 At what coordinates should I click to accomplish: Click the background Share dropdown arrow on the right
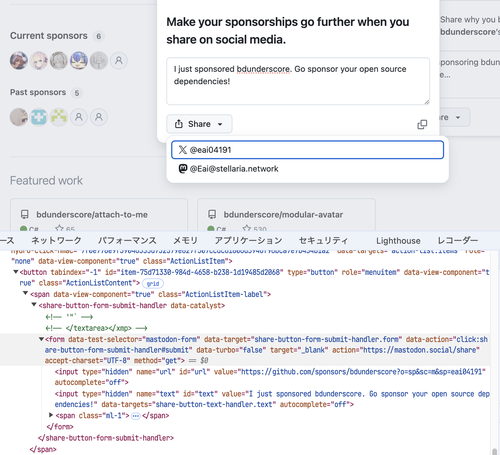pos(458,117)
